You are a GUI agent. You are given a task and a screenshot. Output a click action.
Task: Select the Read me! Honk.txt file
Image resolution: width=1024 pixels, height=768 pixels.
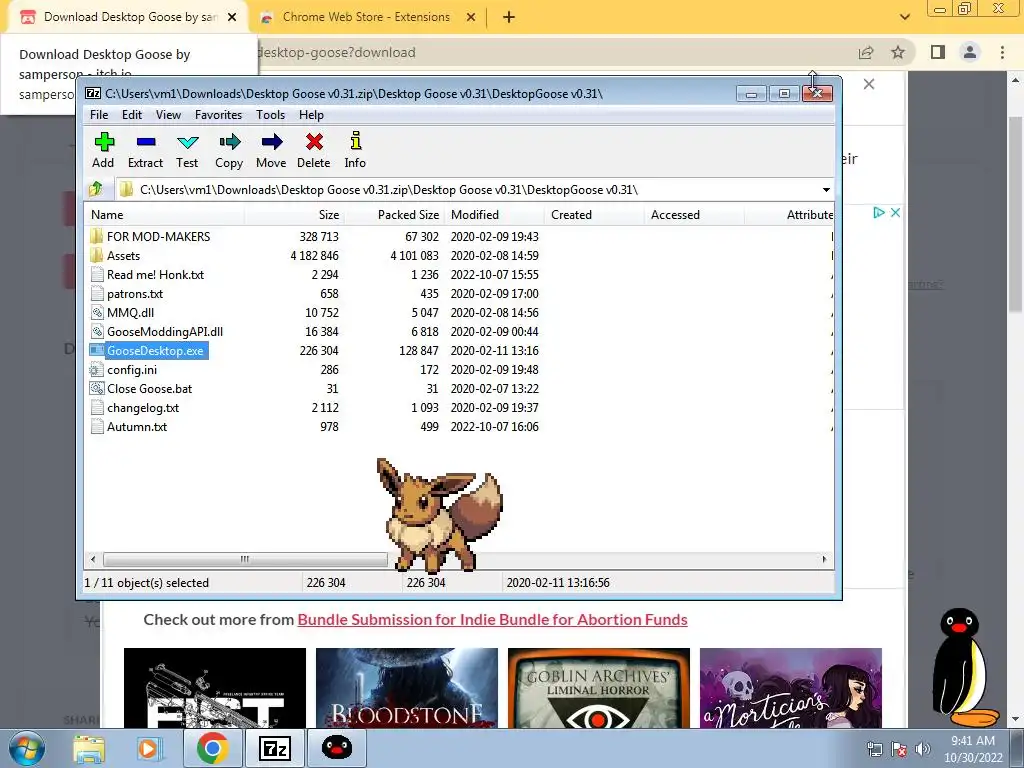(x=155, y=275)
